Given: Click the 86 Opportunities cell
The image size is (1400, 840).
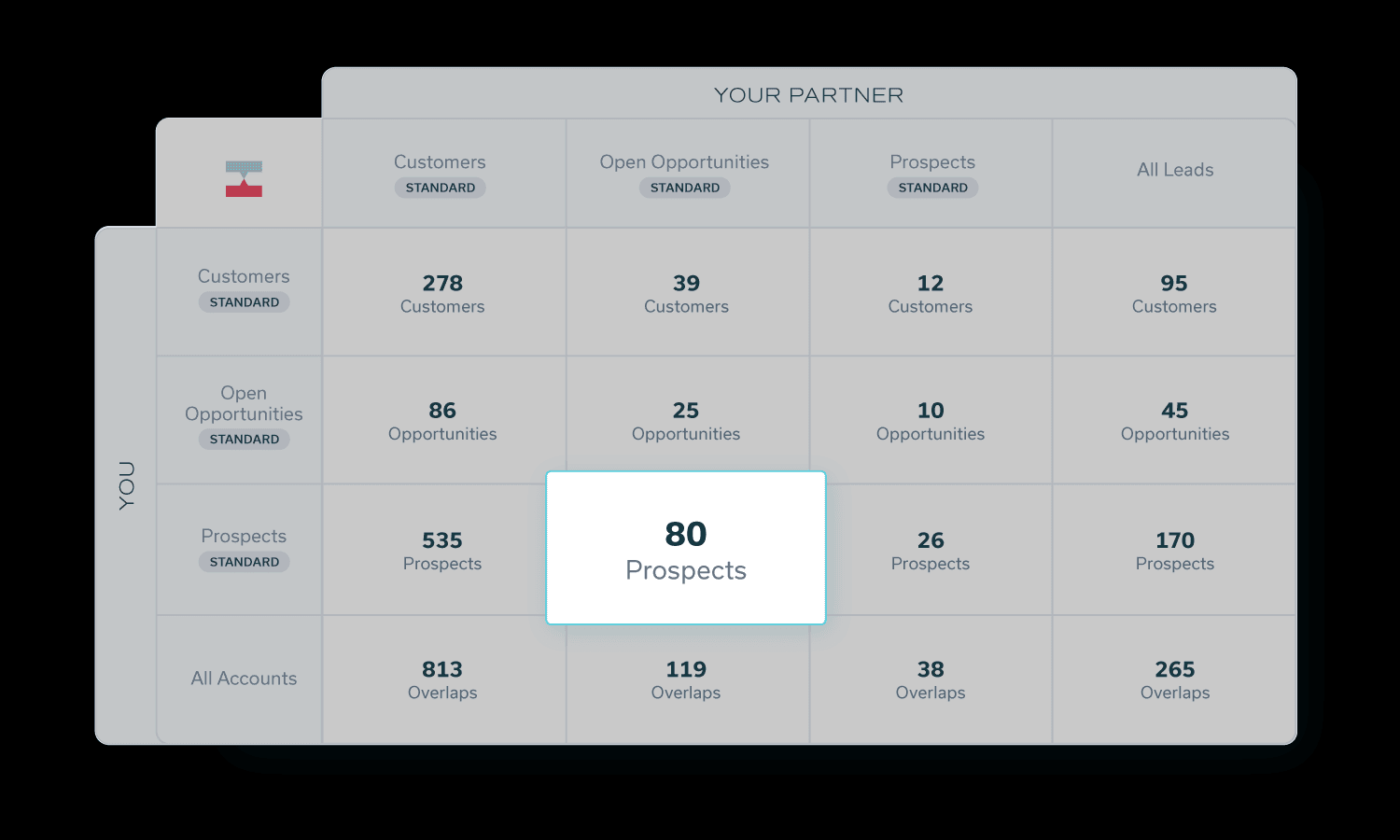Looking at the screenshot, I should click(442, 421).
